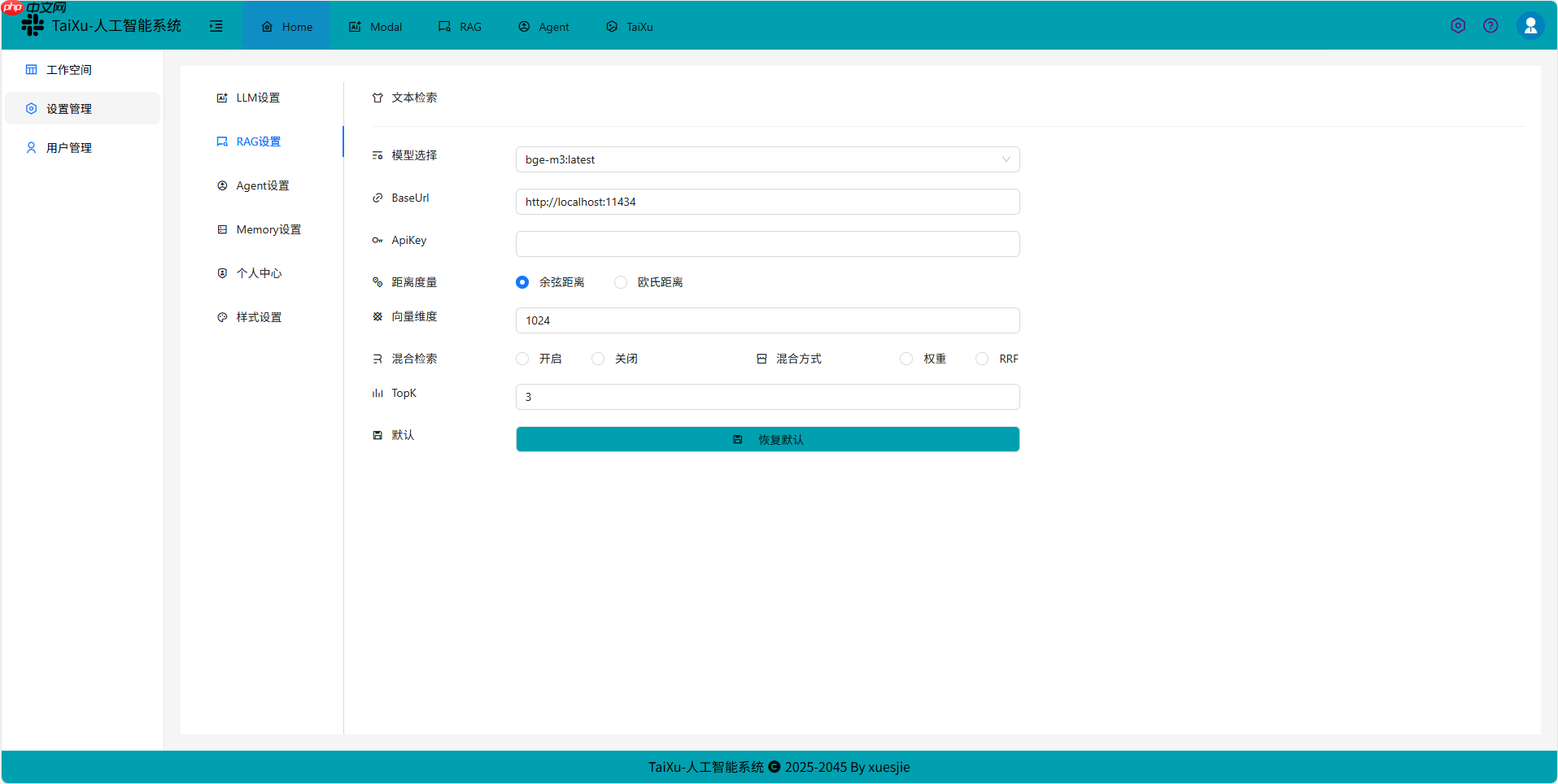Select the RRF mixing mode option
This screenshot has height=784, width=1558.
[x=981, y=359]
